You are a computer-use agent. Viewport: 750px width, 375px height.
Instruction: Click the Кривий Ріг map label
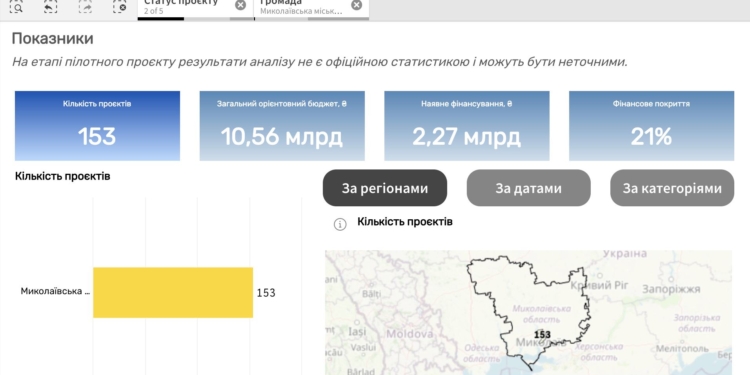tap(600, 286)
